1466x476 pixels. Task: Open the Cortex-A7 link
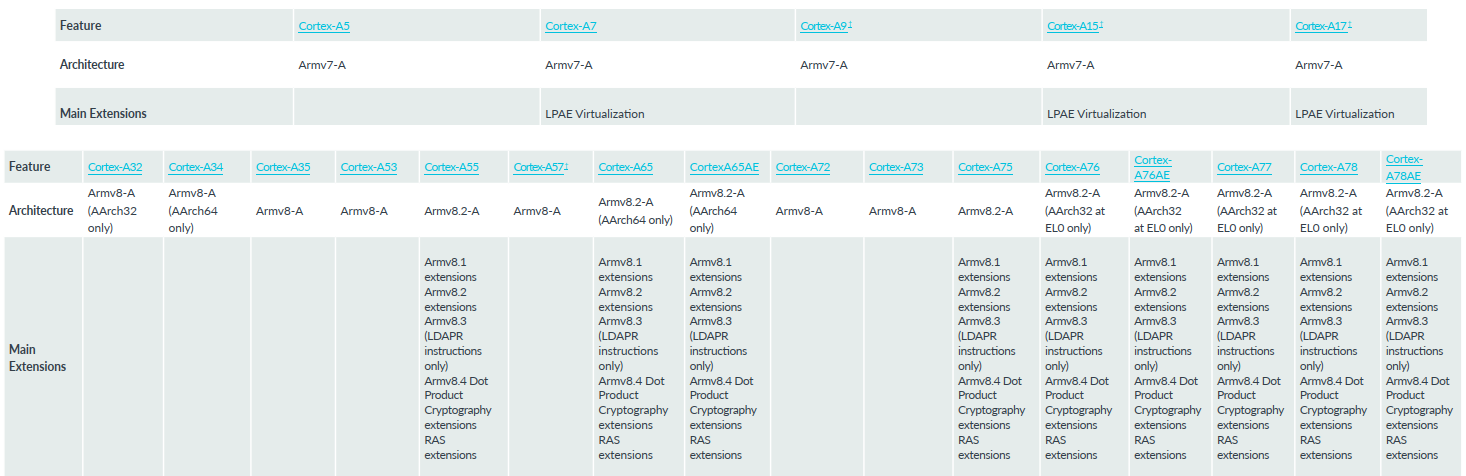(570, 26)
